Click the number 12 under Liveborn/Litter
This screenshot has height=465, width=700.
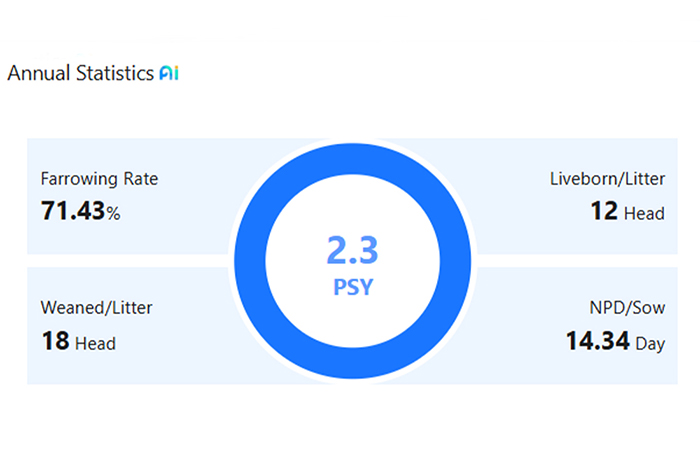click(603, 211)
